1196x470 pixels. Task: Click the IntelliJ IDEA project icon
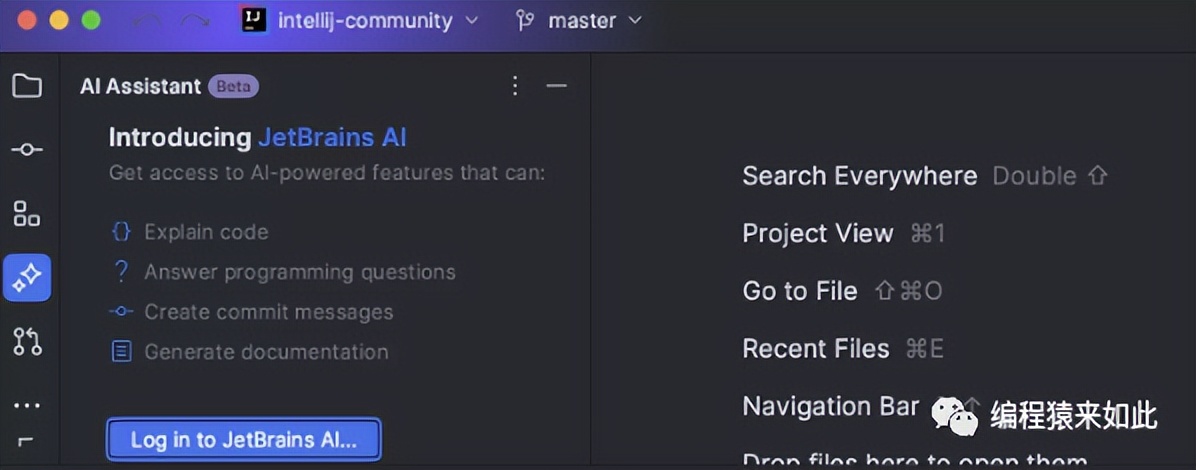tap(254, 20)
